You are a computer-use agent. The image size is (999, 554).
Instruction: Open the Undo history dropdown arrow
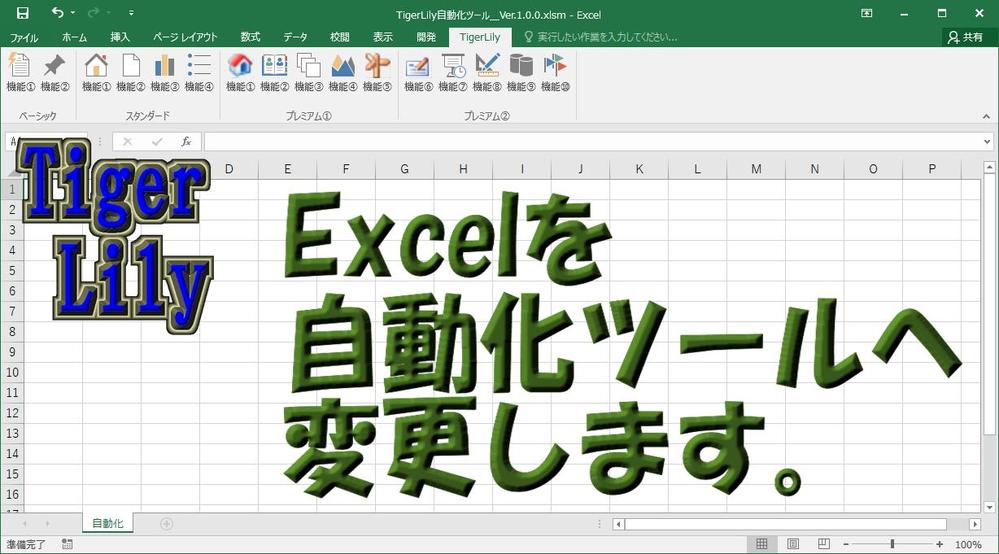coord(73,13)
